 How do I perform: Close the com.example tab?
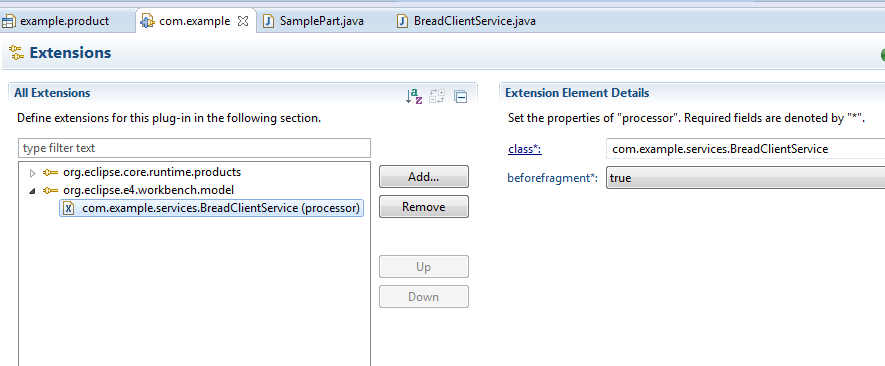(243, 21)
